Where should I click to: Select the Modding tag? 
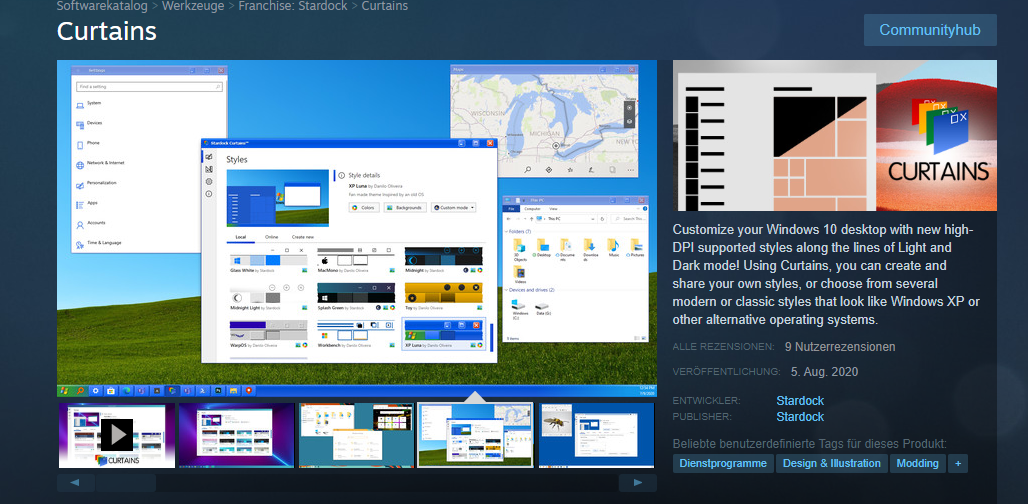pos(917,463)
